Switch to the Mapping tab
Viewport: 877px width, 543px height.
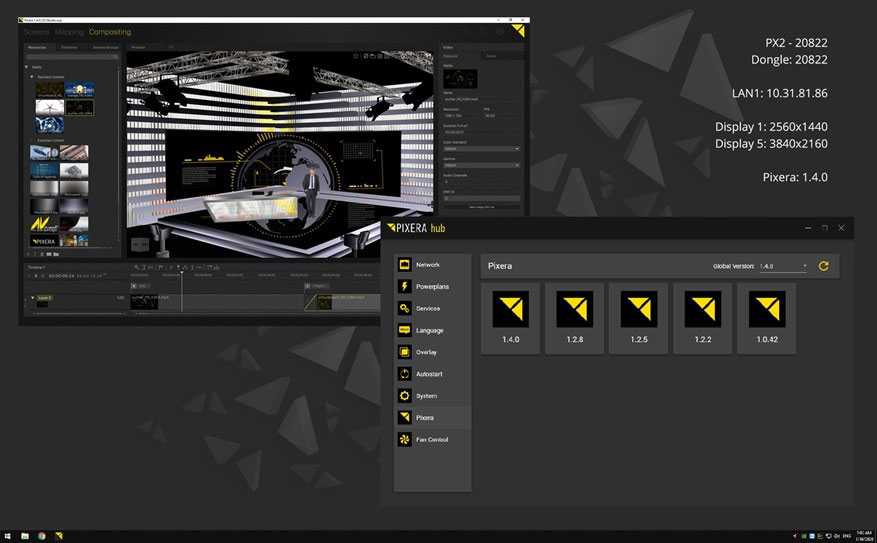(69, 32)
